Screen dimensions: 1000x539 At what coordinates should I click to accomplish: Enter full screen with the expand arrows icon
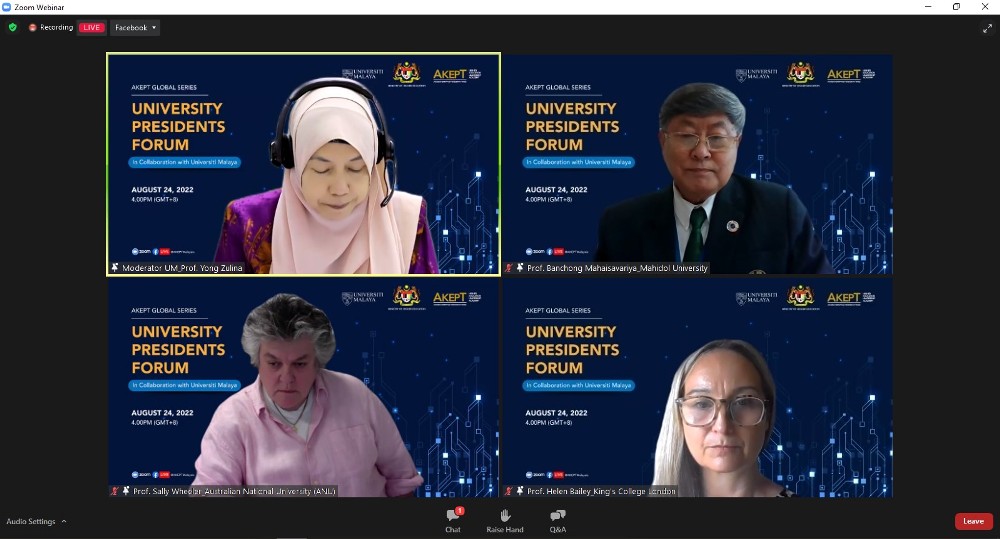[987, 28]
